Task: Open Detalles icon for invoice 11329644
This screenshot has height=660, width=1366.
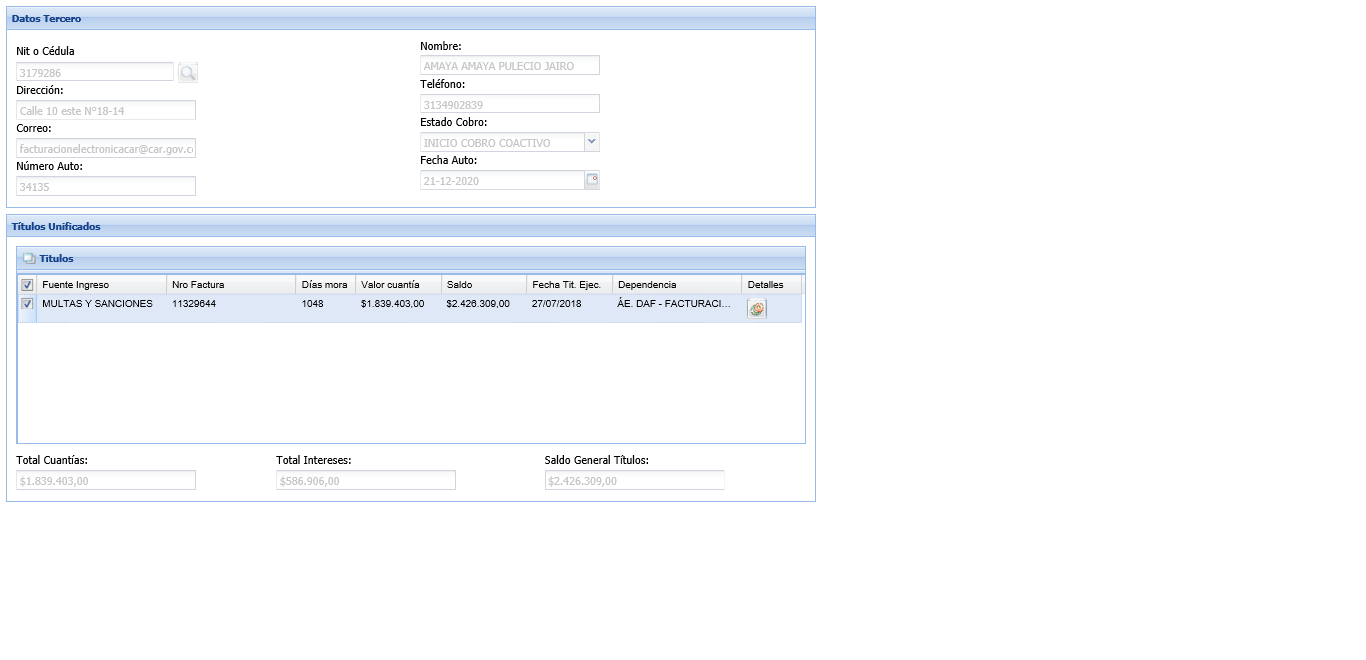Action: (x=757, y=309)
